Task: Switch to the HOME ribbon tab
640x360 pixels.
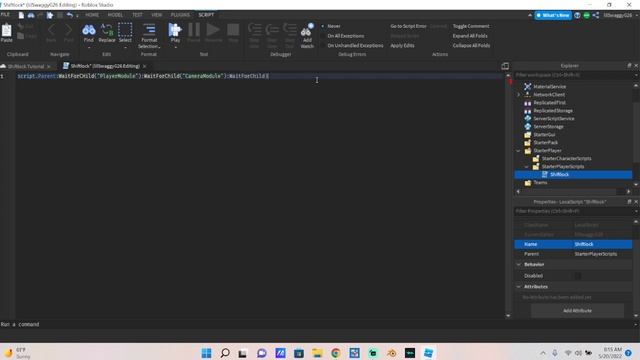Action: (x=92, y=15)
